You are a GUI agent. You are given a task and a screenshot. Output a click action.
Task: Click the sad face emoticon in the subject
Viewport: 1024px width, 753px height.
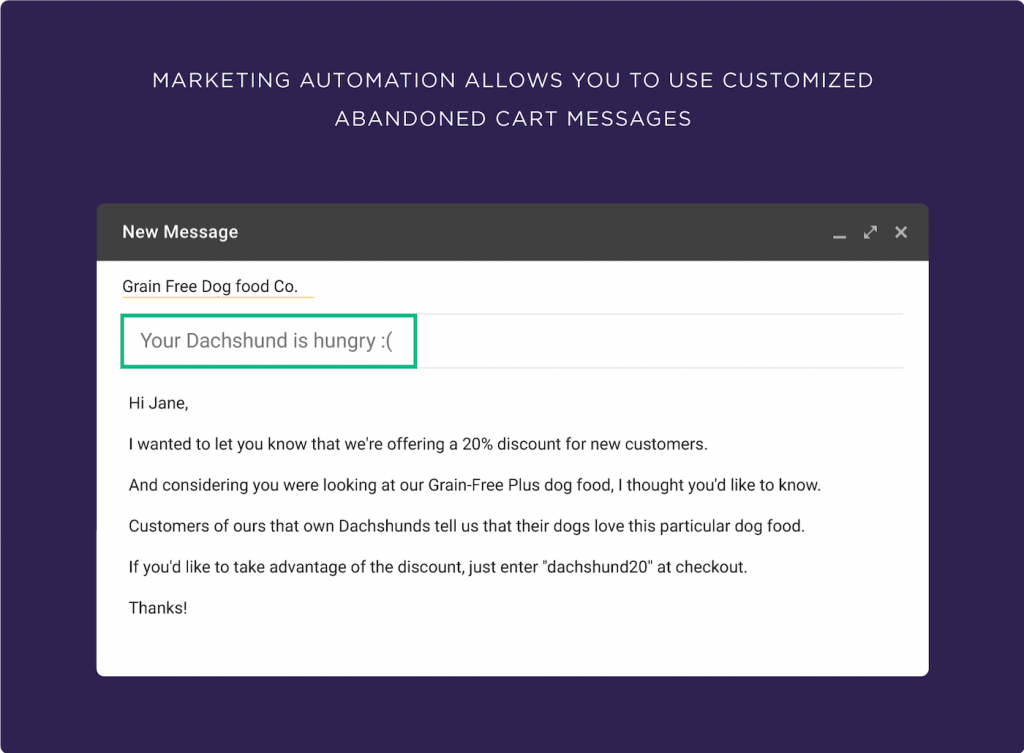[x=386, y=341]
